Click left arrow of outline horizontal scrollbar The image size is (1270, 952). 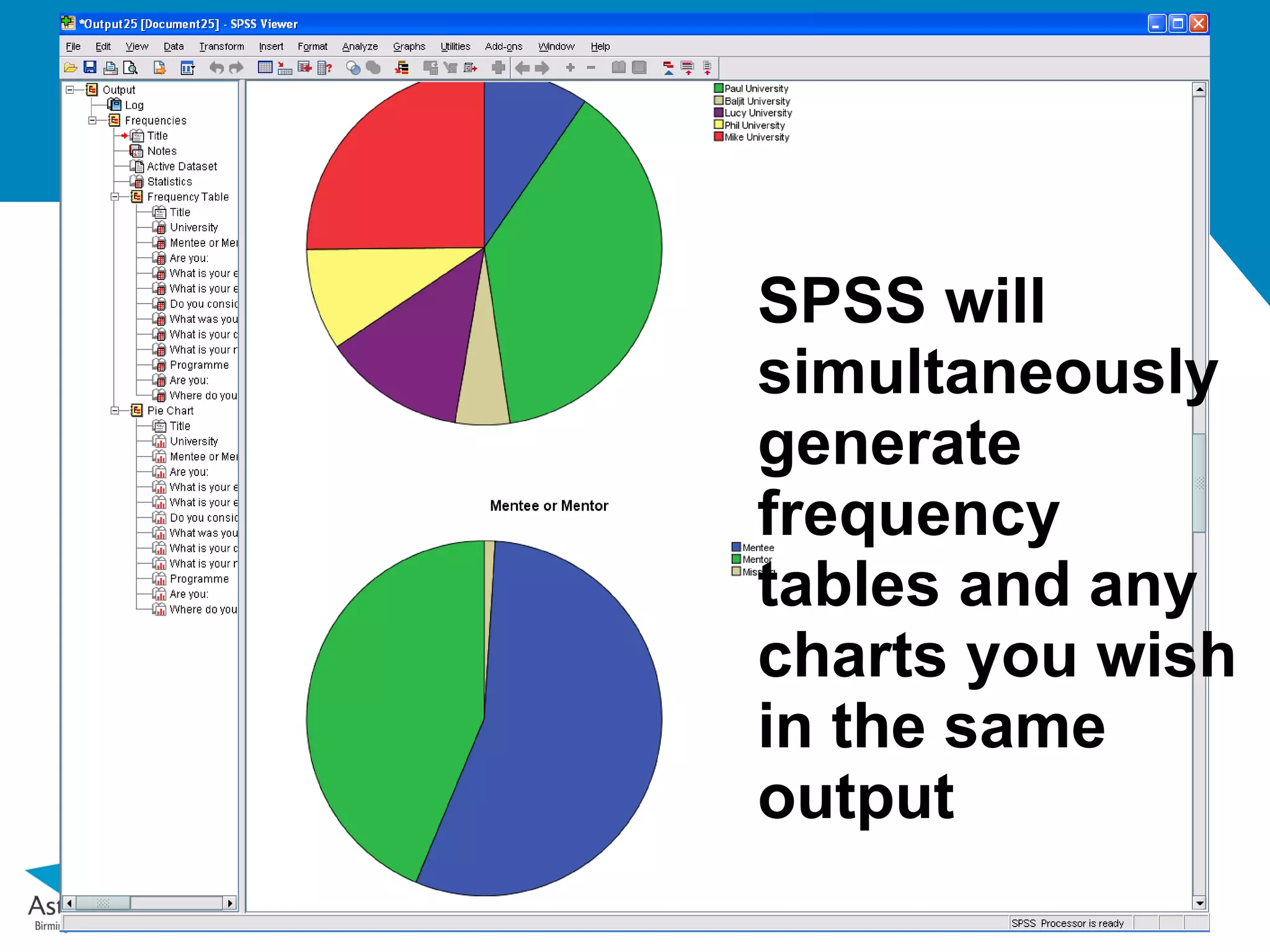(x=69, y=903)
